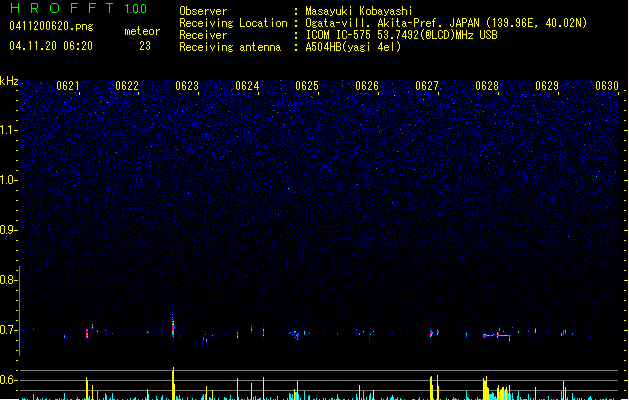
Task: Click the long horizontal echo at 0628
Action: click(497, 335)
